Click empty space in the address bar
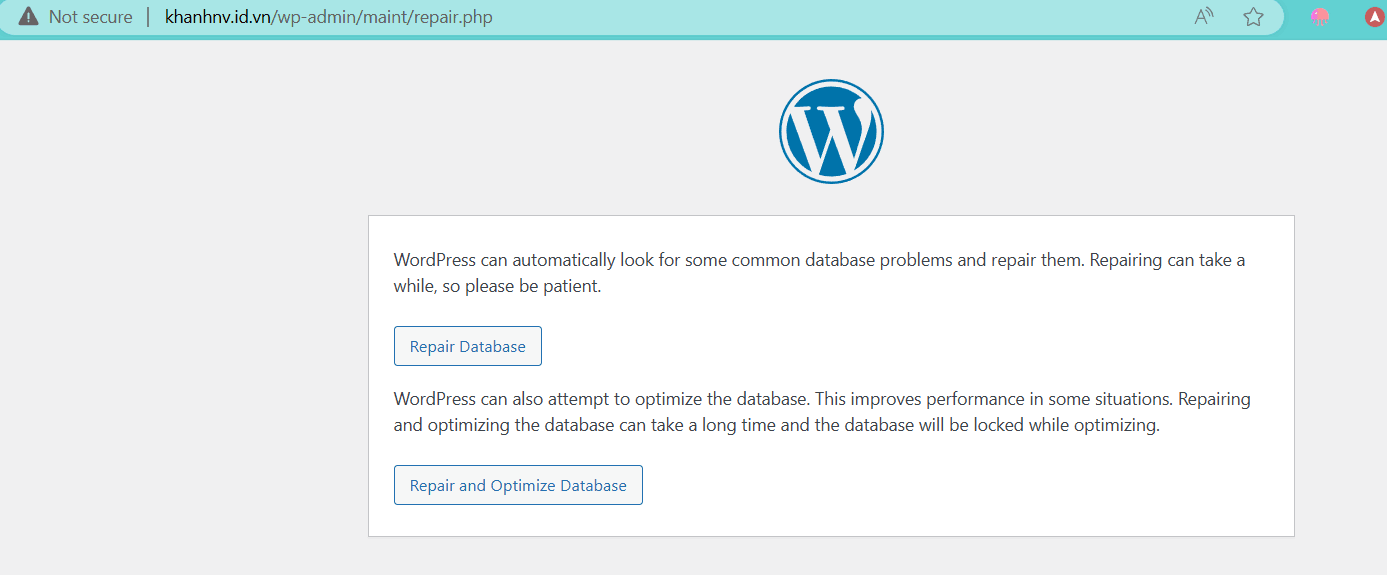 pos(850,17)
